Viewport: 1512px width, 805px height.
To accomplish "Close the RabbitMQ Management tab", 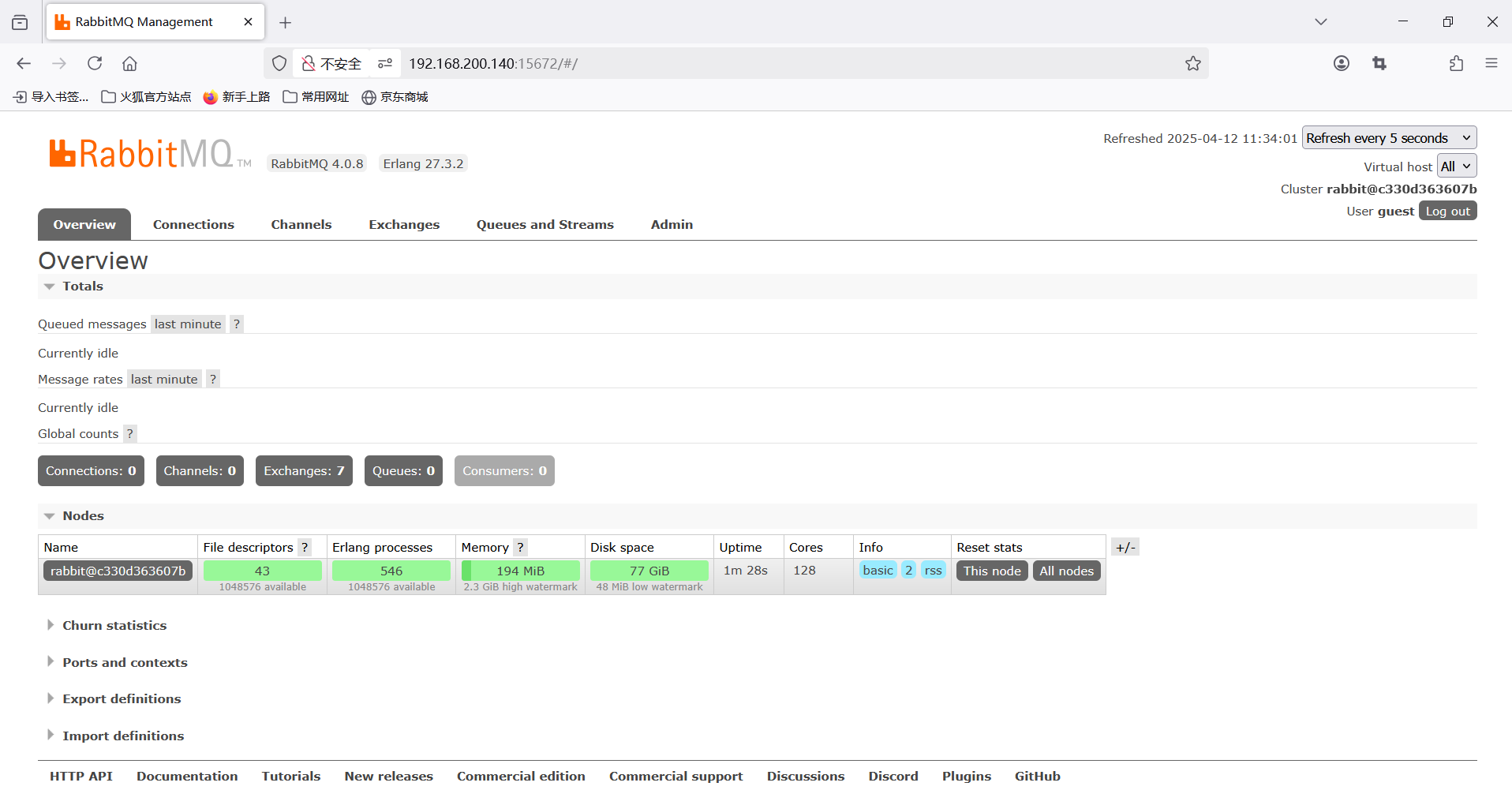I will point(248,22).
